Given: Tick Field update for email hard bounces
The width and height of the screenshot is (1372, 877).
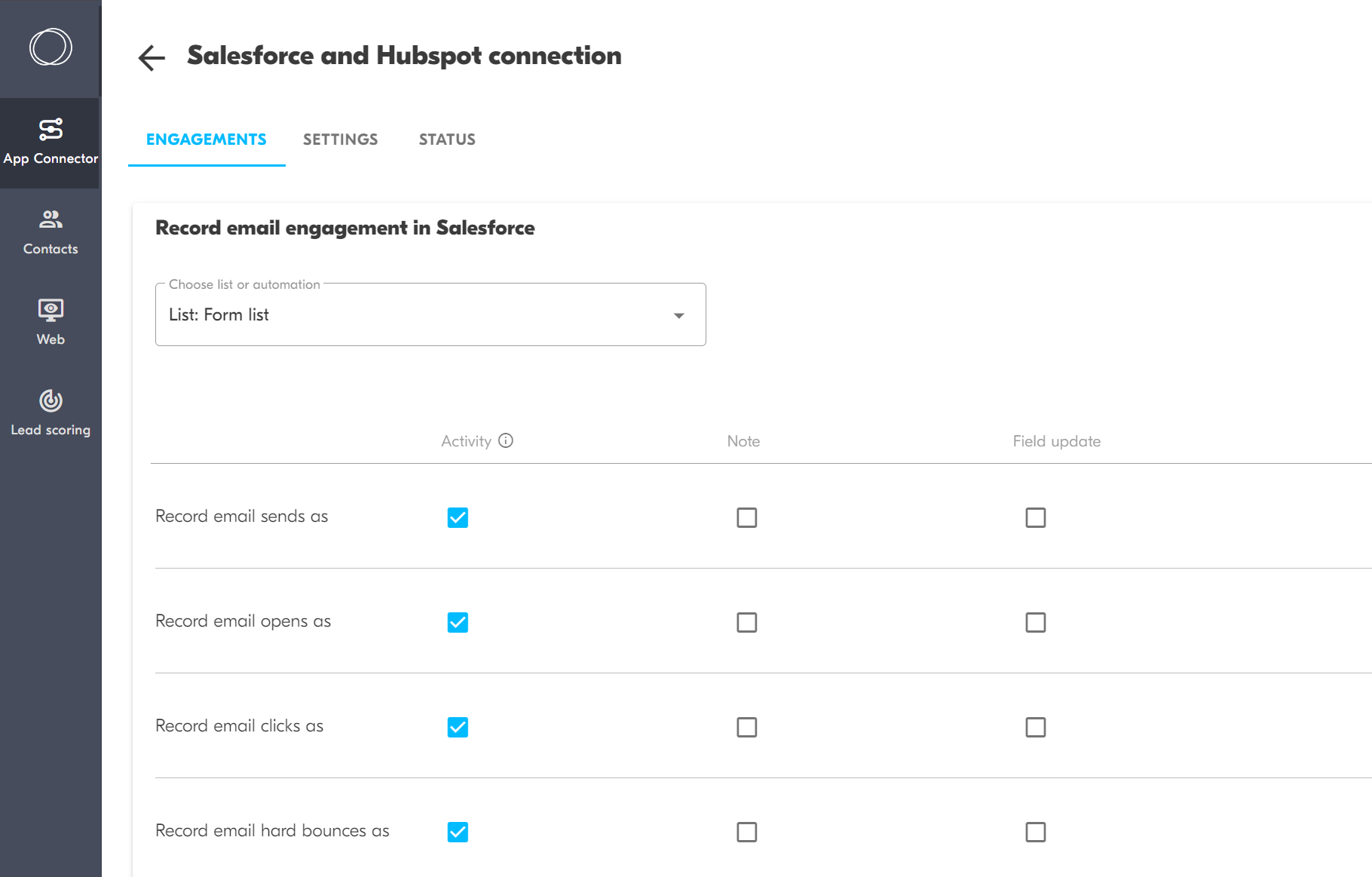Looking at the screenshot, I should [x=1035, y=832].
